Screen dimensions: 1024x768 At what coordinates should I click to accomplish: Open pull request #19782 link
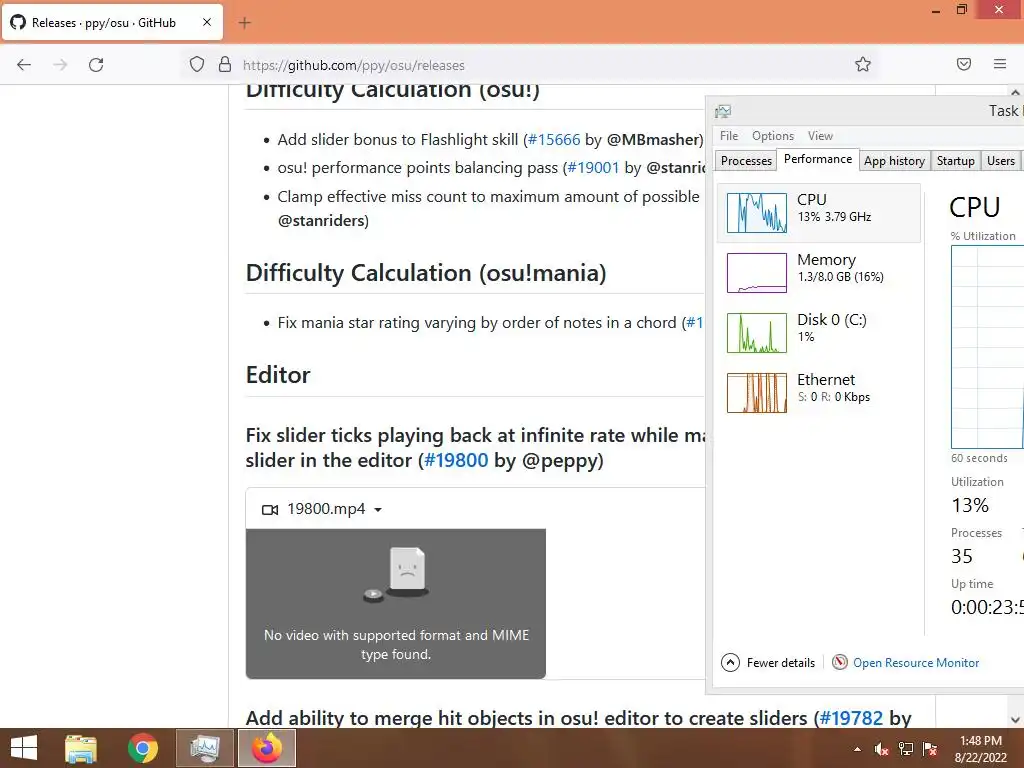tap(851, 718)
